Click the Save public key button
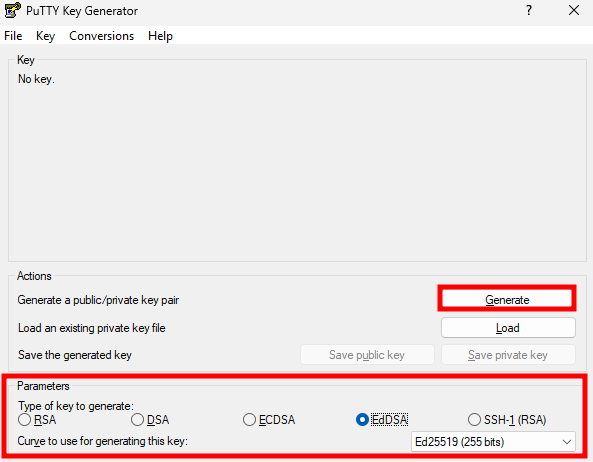The width and height of the screenshot is (593, 462). point(367,355)
